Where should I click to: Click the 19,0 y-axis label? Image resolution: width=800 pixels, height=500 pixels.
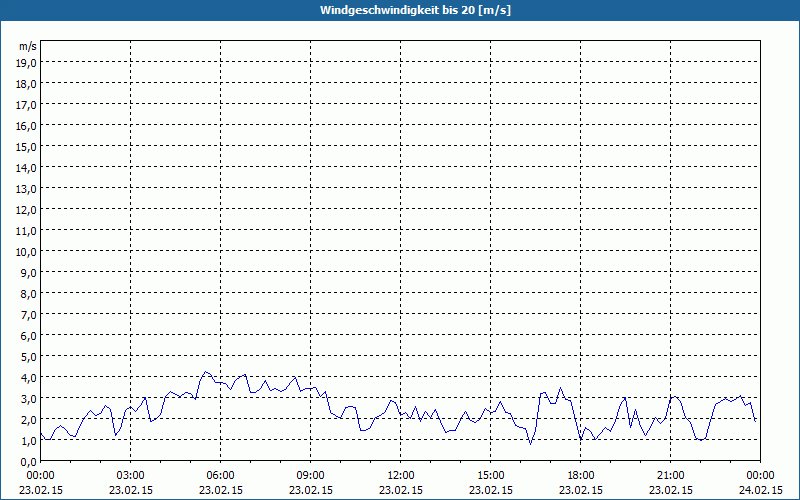tap(28, 63)
